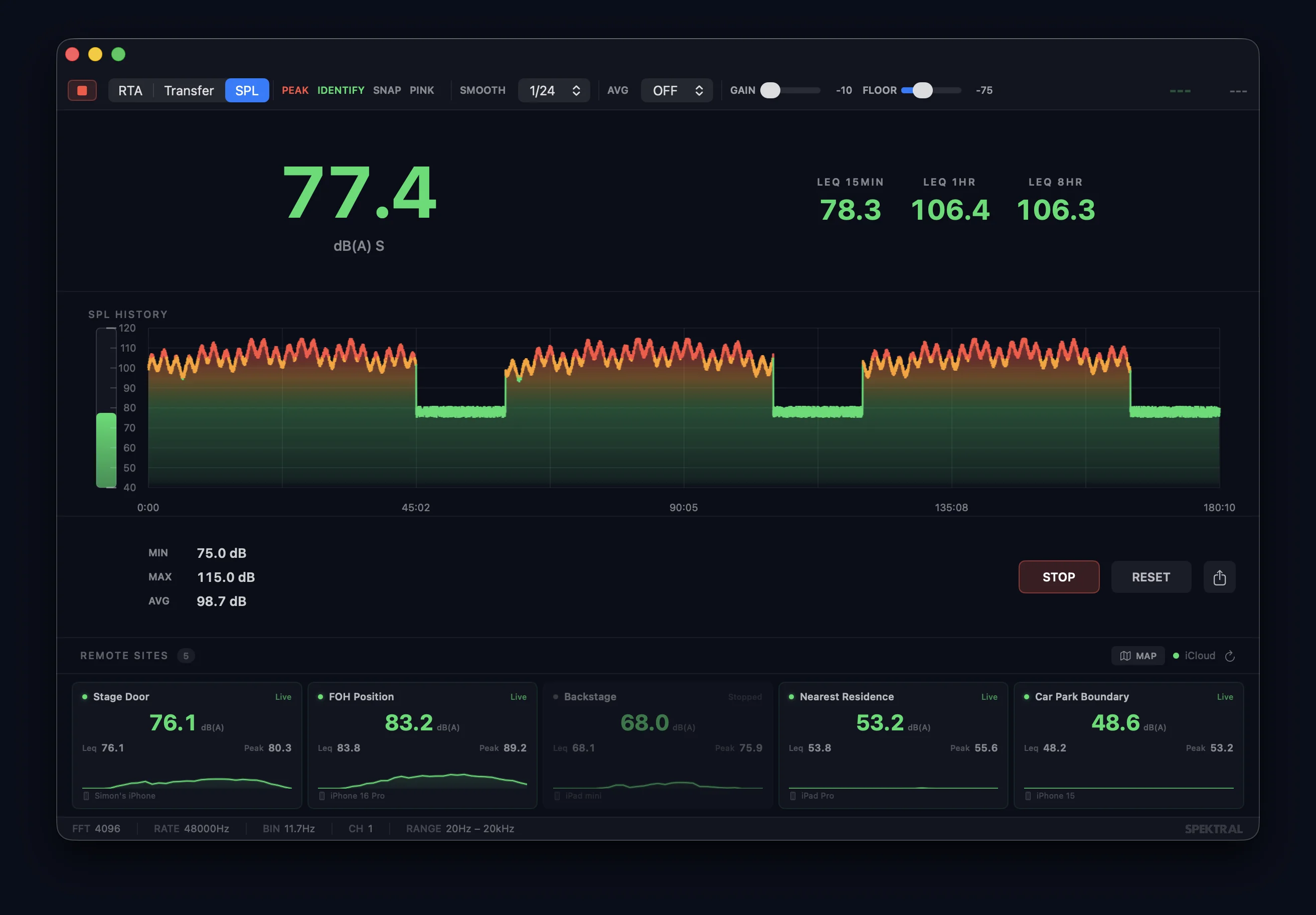The width and height of the screenshot is (1316, 915).
Task: Adjust the FLOOR slider knob
Action: coord(923,91)
